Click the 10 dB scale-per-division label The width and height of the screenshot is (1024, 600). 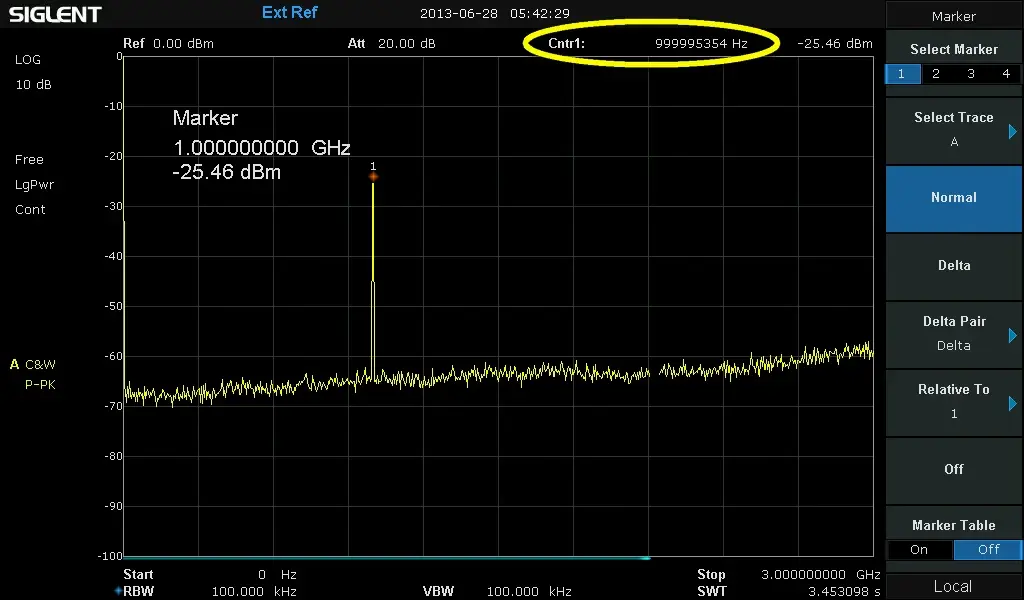click(33, 84)
